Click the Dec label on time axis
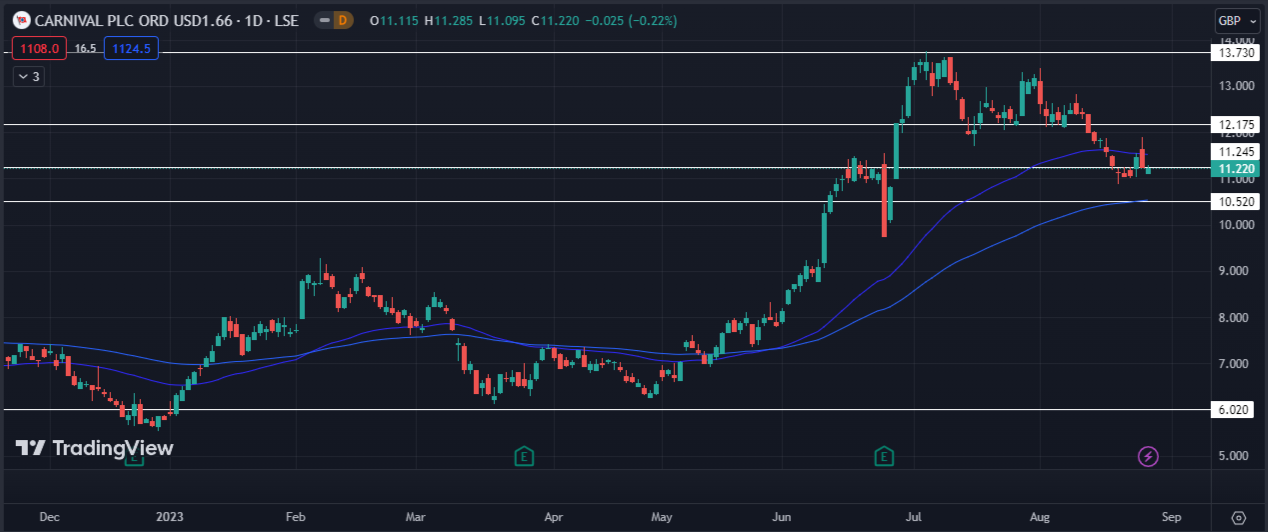The image size is (1268, 532). (48, 517)
